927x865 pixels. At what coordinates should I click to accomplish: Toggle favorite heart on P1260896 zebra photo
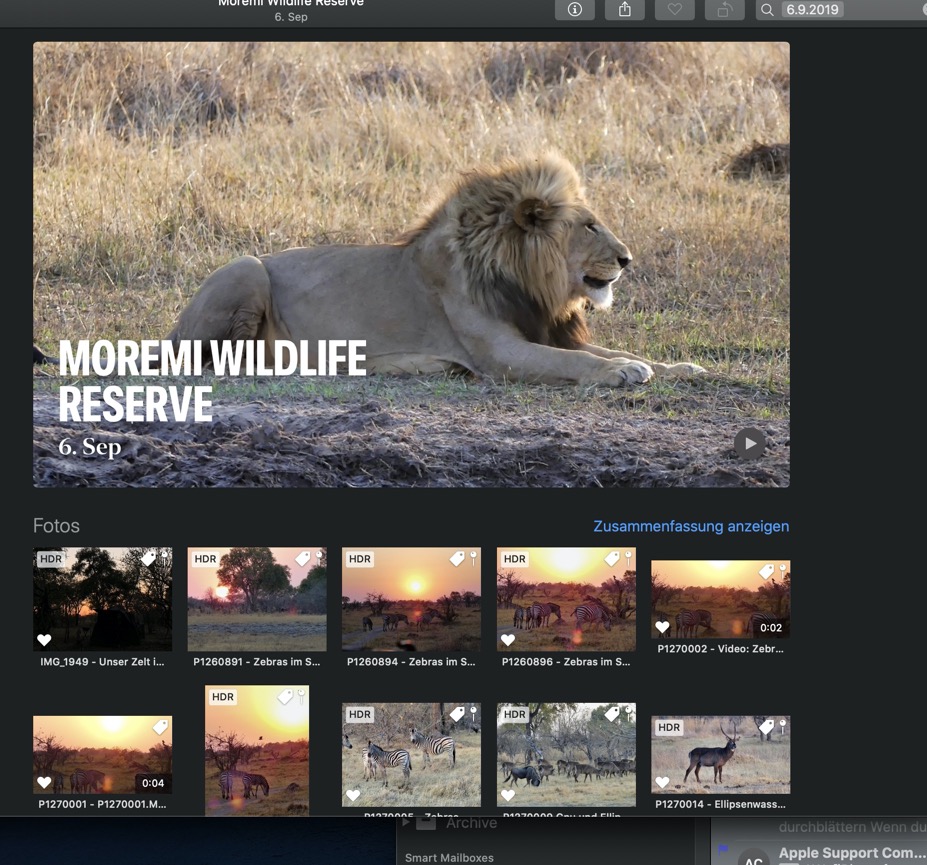coord(508,640)
